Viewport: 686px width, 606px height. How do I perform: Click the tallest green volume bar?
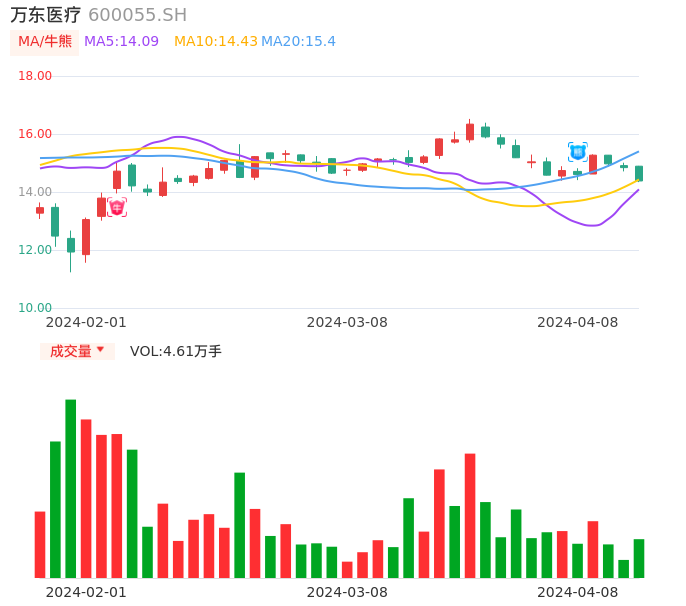[x=71, y=489]
